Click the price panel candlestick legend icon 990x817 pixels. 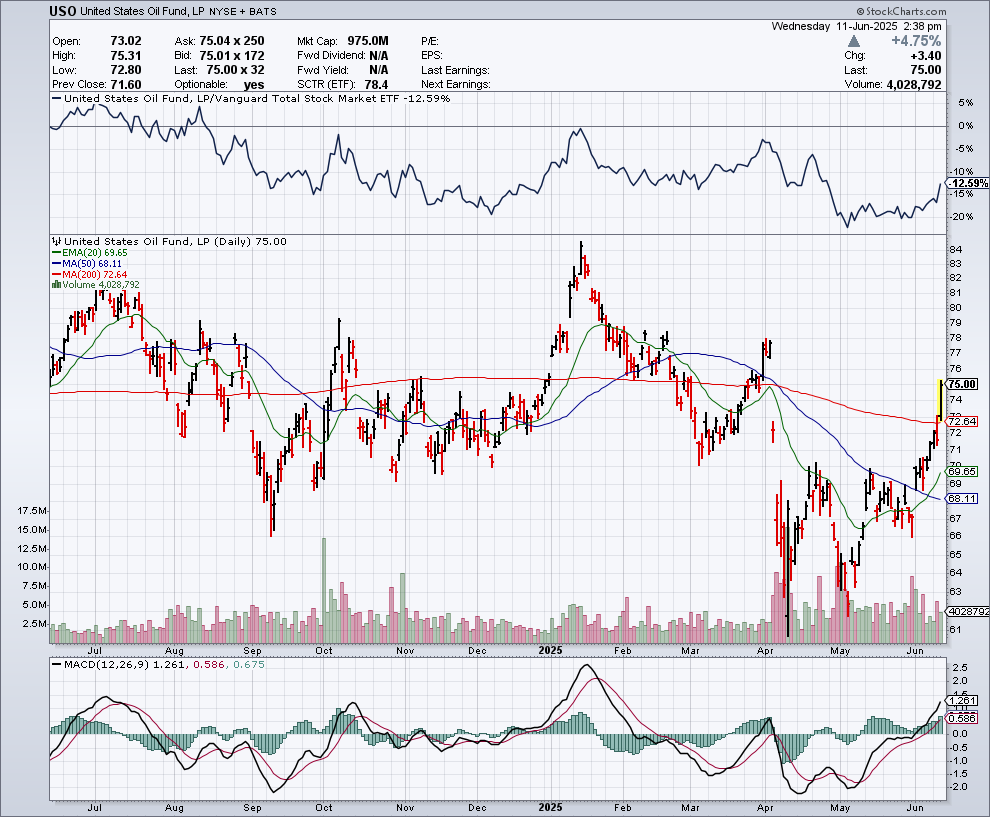pos(57,241)
